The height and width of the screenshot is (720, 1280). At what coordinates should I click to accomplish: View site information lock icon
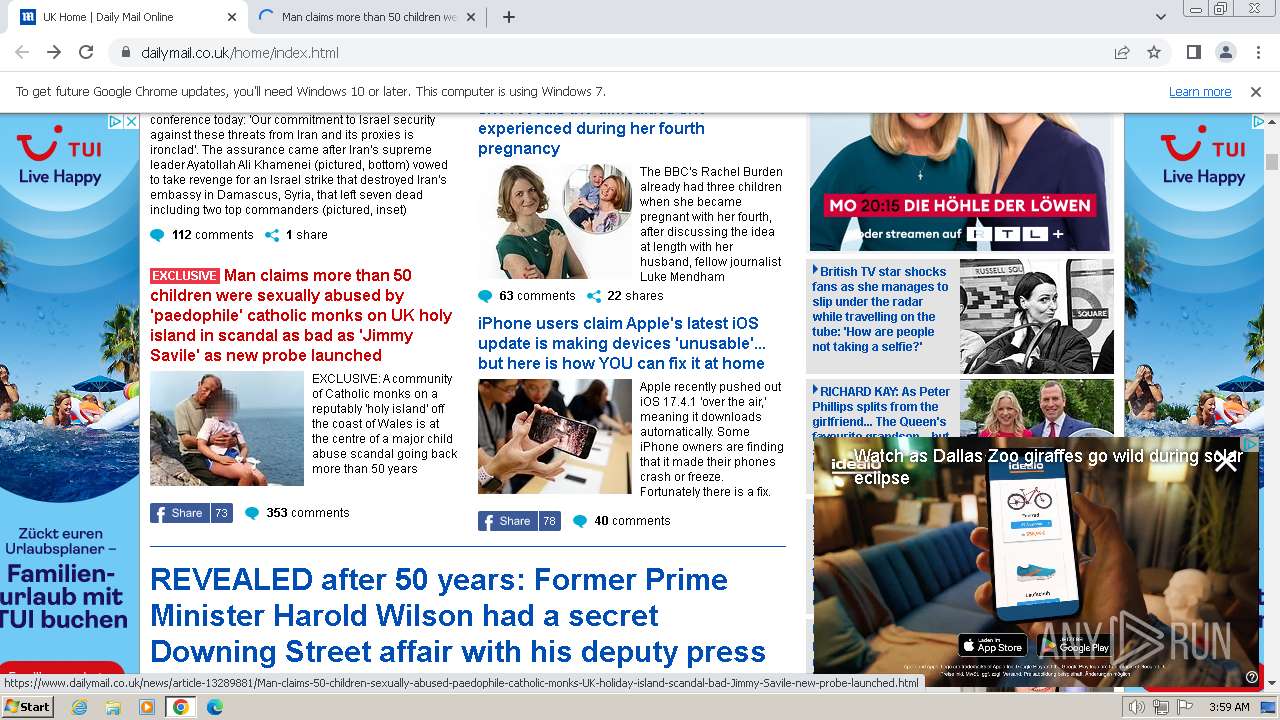[x=125, y=52]
